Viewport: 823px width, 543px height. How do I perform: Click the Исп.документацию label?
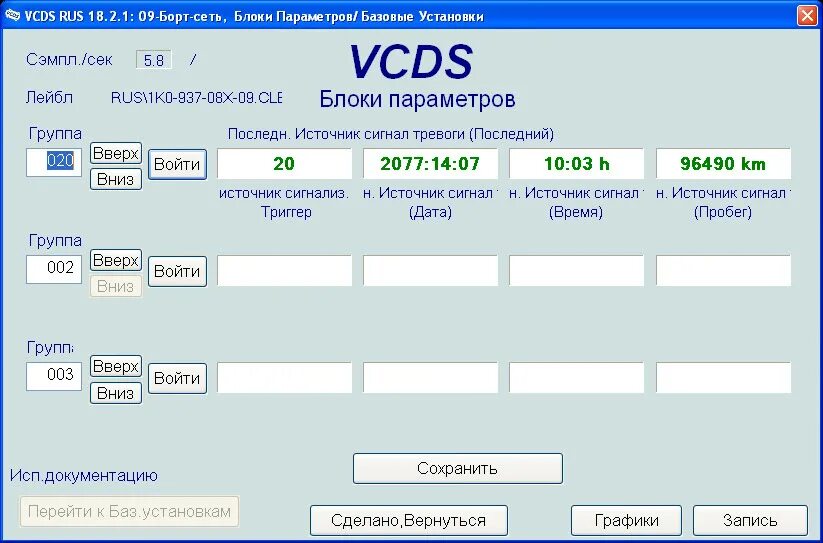point(84,476)
